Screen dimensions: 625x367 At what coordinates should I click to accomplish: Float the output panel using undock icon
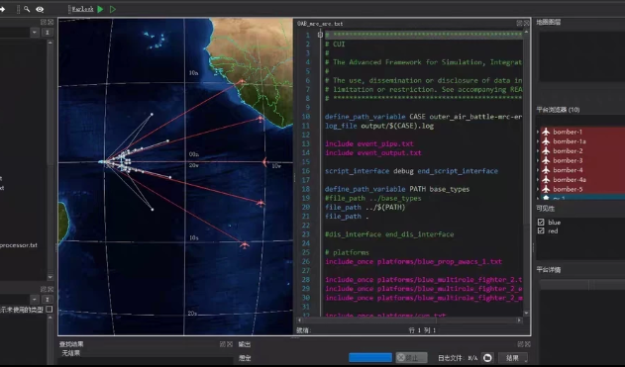point(520,344)
